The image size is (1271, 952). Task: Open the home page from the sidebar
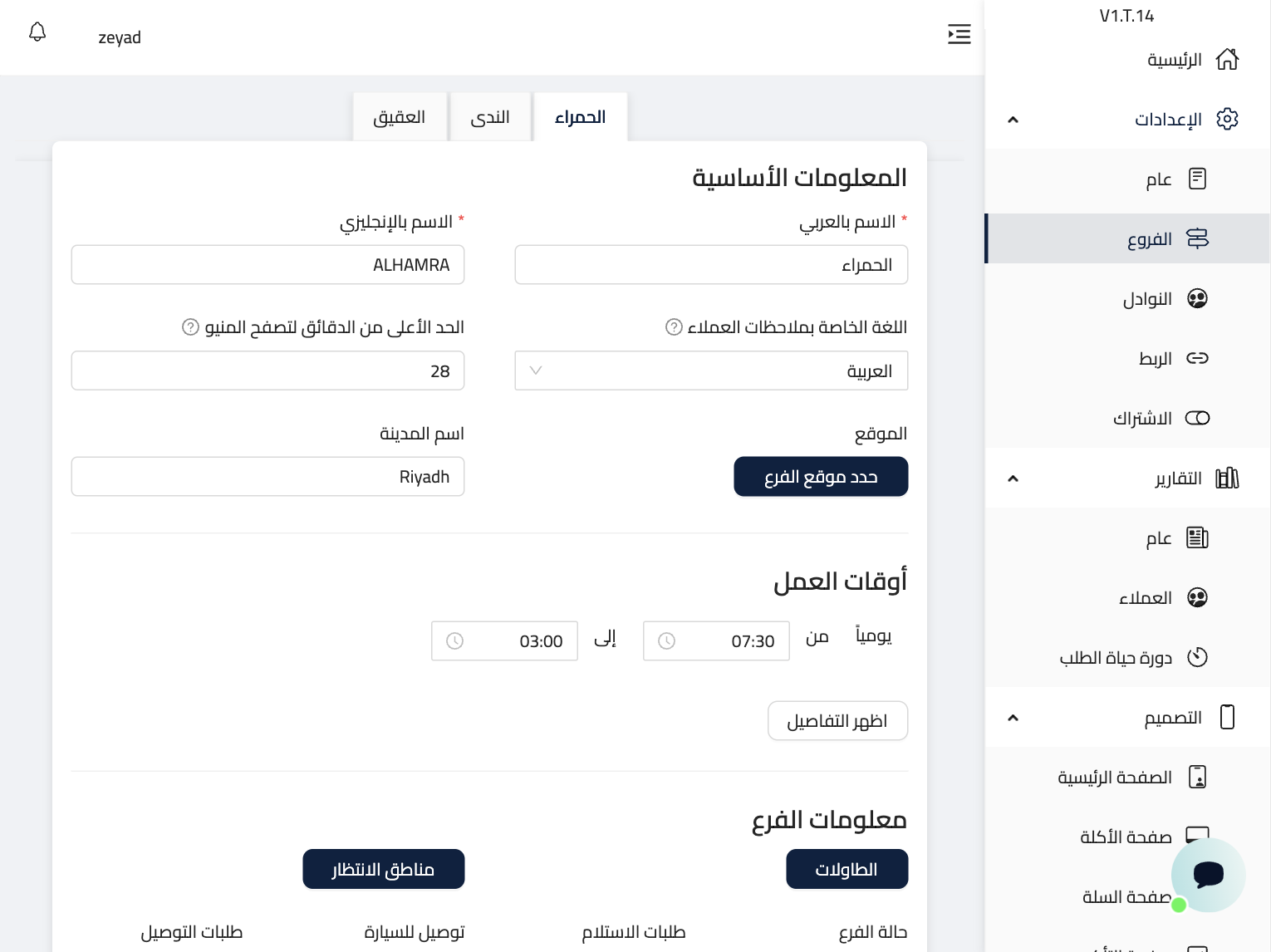point(1192,60)
